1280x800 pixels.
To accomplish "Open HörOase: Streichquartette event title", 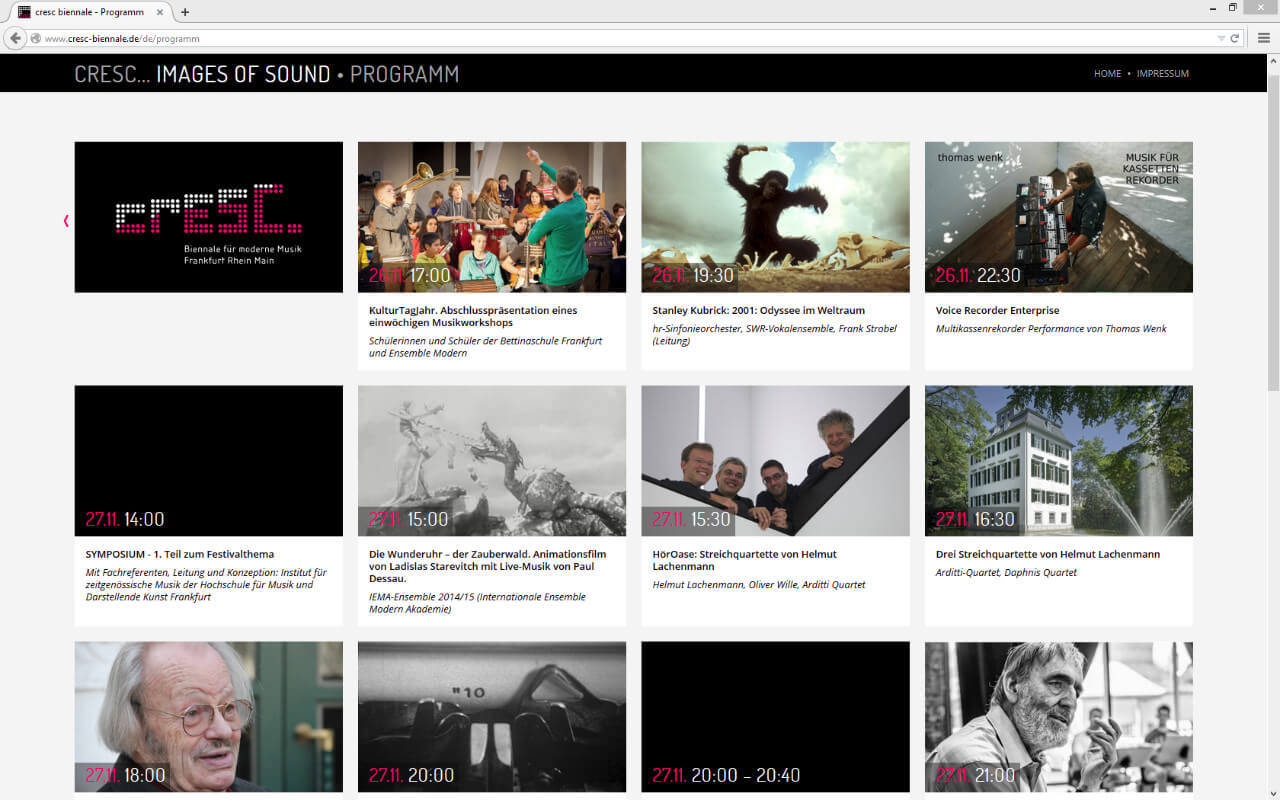I will pos(745,560).
